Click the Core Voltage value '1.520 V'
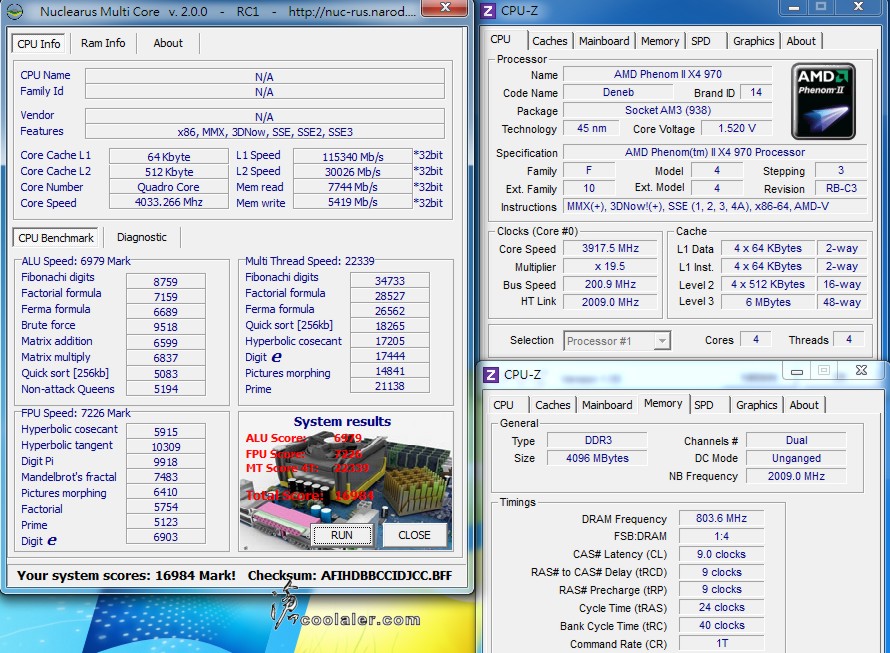Screen dimensions: 890x653 [737, 128]
